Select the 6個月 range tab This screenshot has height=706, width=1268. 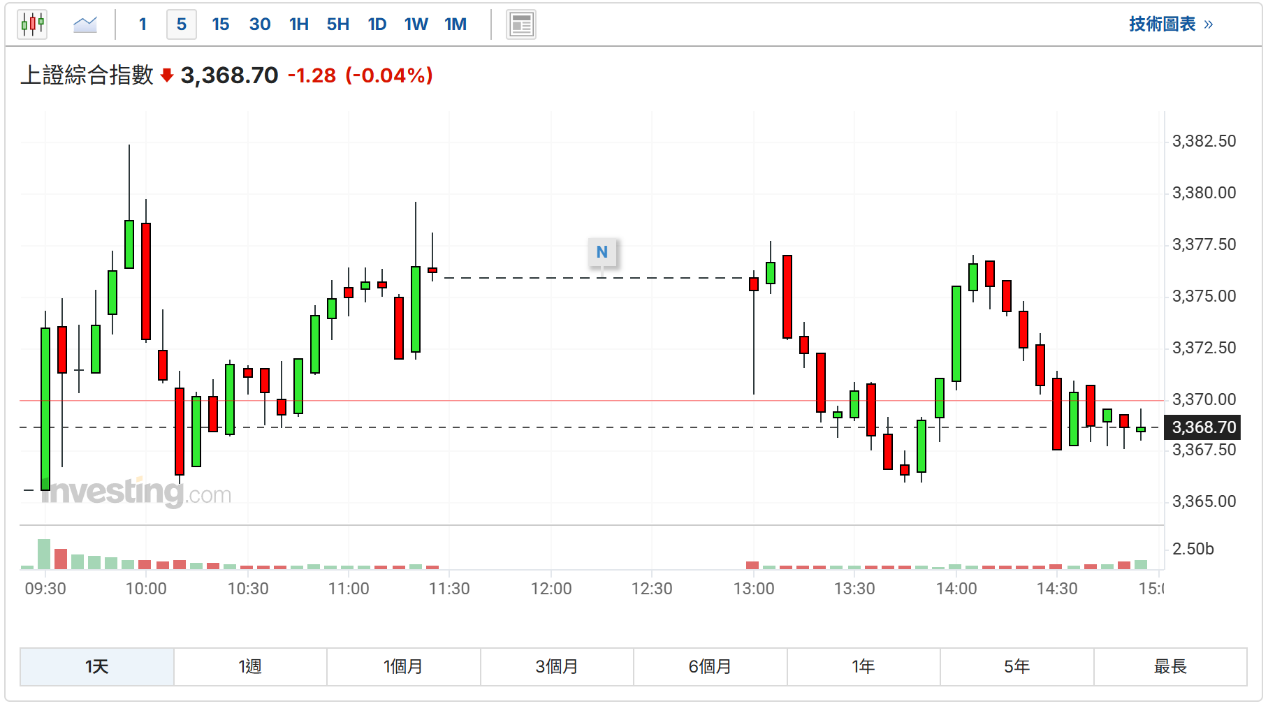click(710, 667)
